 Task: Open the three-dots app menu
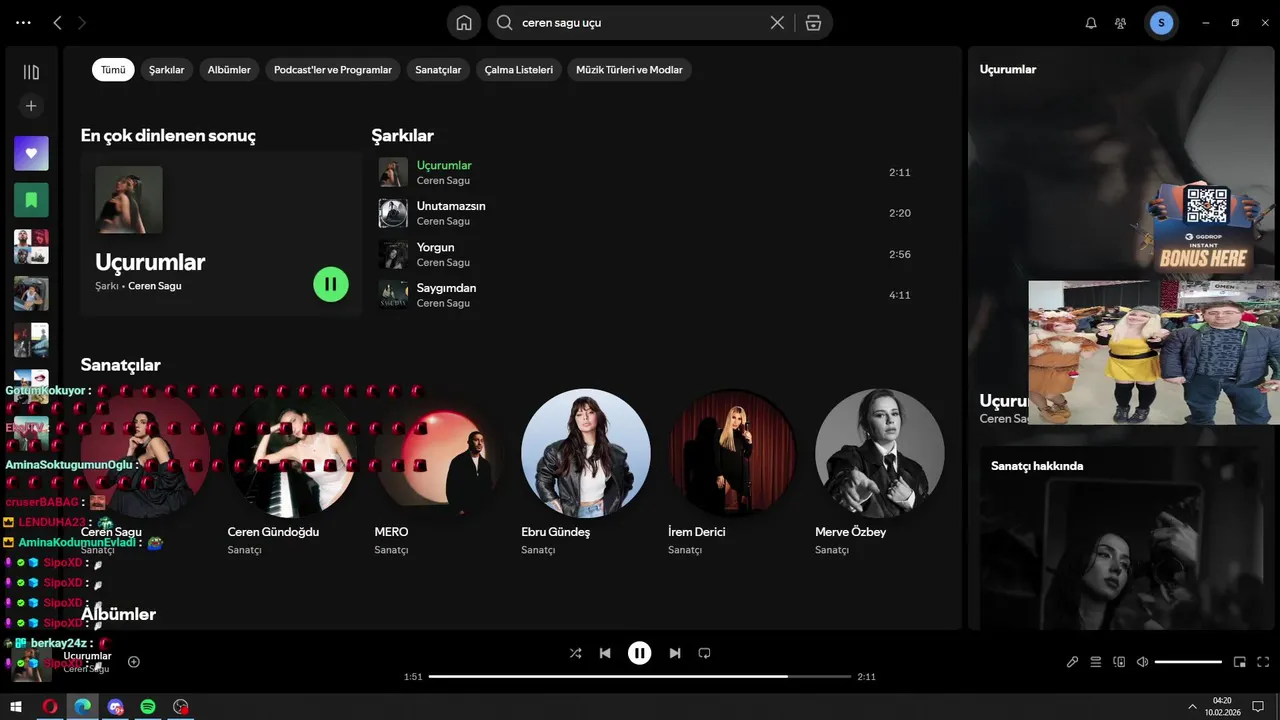click(x=24, y=23)
